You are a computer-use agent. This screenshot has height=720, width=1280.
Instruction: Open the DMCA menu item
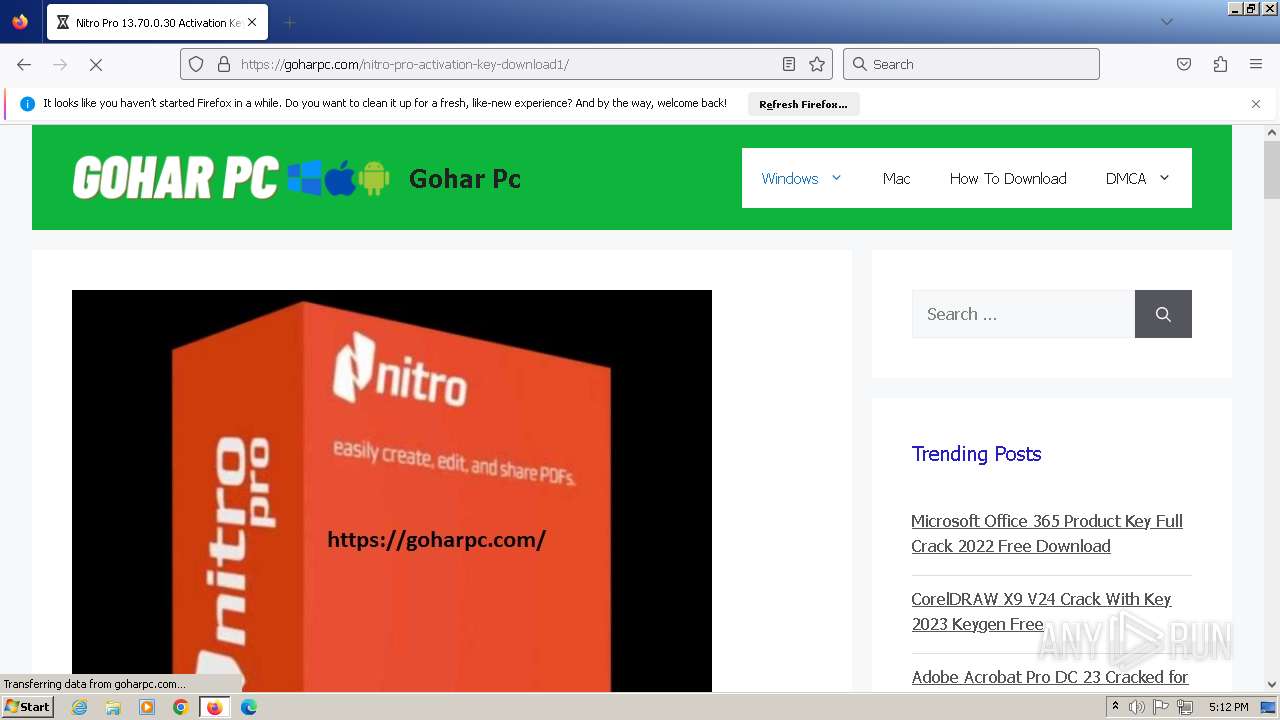pyautogui.click(x=1126, y=178)
